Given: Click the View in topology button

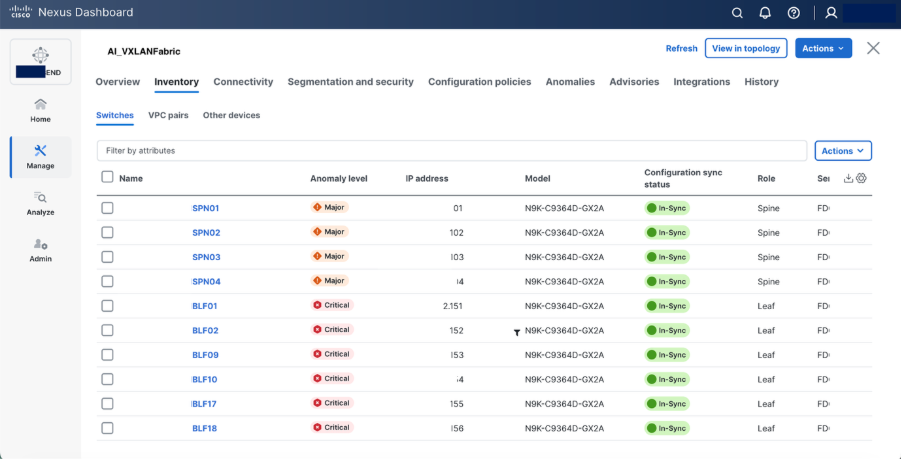Looking at the screenshot, I should (x=746, y=48).
